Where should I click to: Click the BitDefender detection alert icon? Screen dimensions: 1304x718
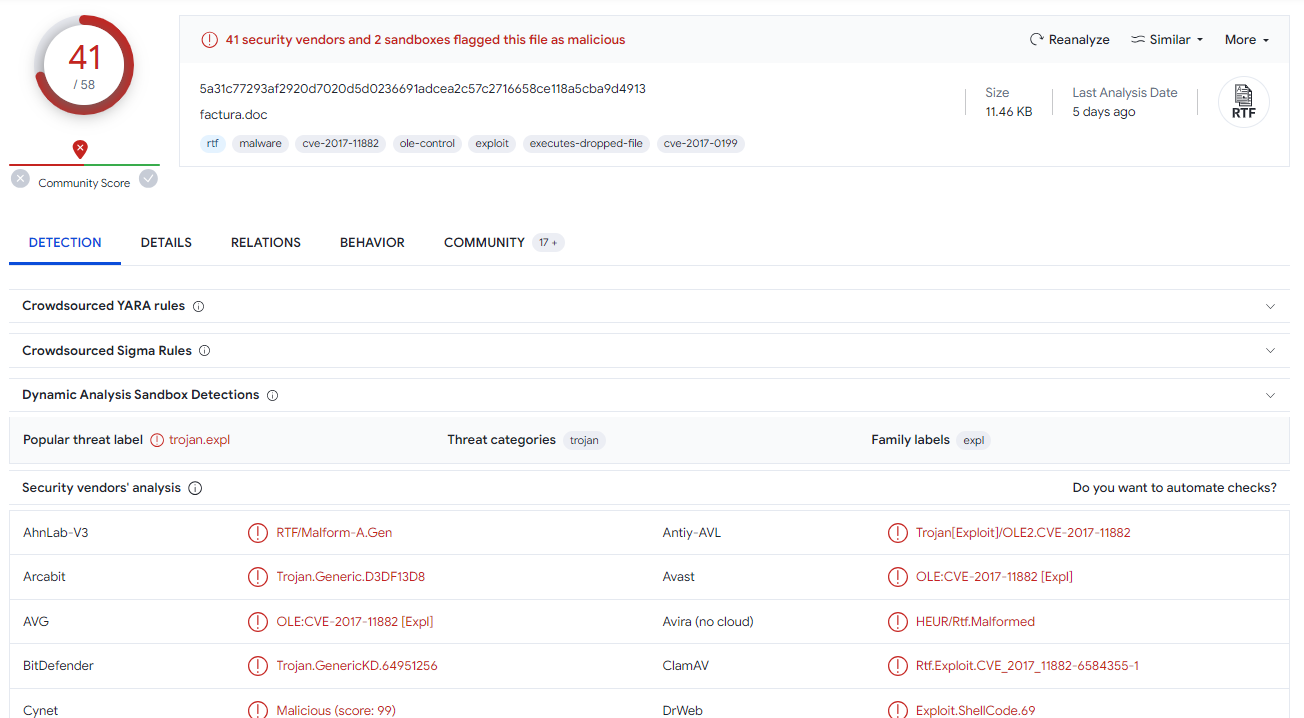258,666
